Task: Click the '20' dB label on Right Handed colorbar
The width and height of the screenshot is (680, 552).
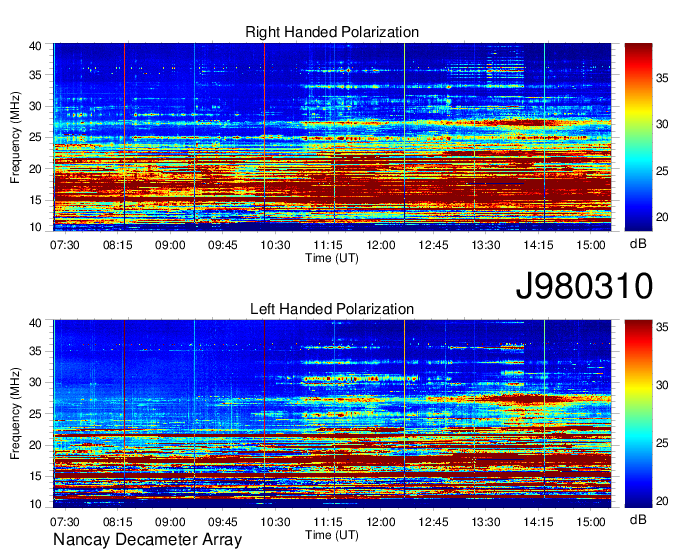Action: (x=662, y=217)
